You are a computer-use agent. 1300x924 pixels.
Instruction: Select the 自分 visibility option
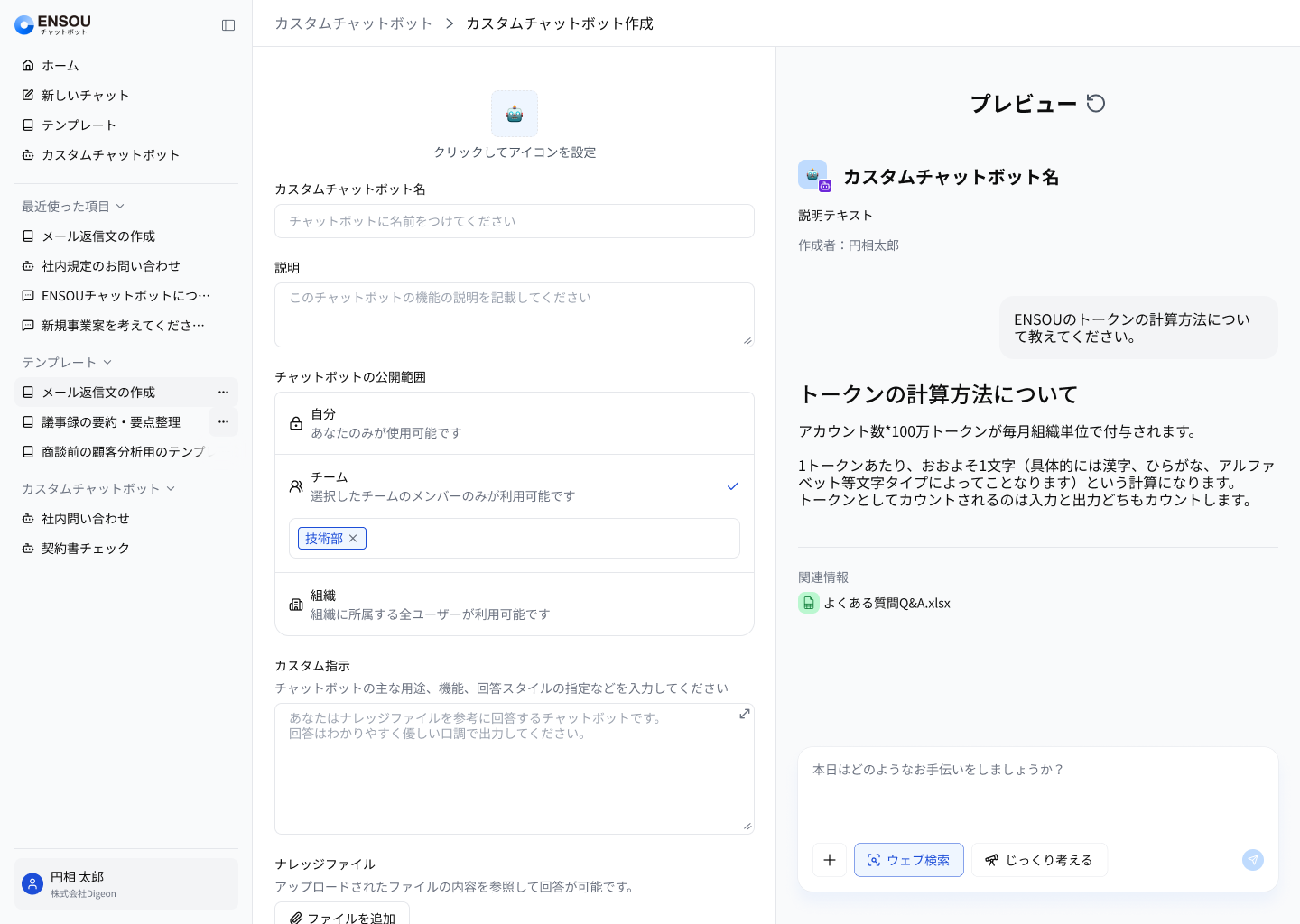point(514,423)
